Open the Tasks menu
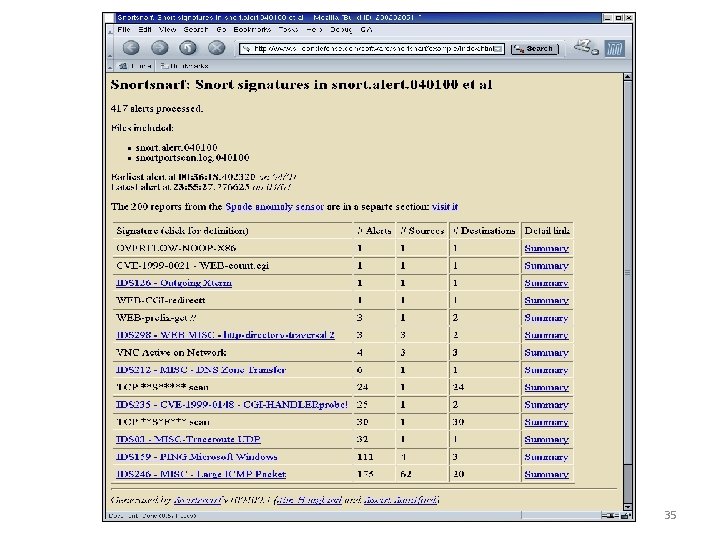 coord(288,29)
